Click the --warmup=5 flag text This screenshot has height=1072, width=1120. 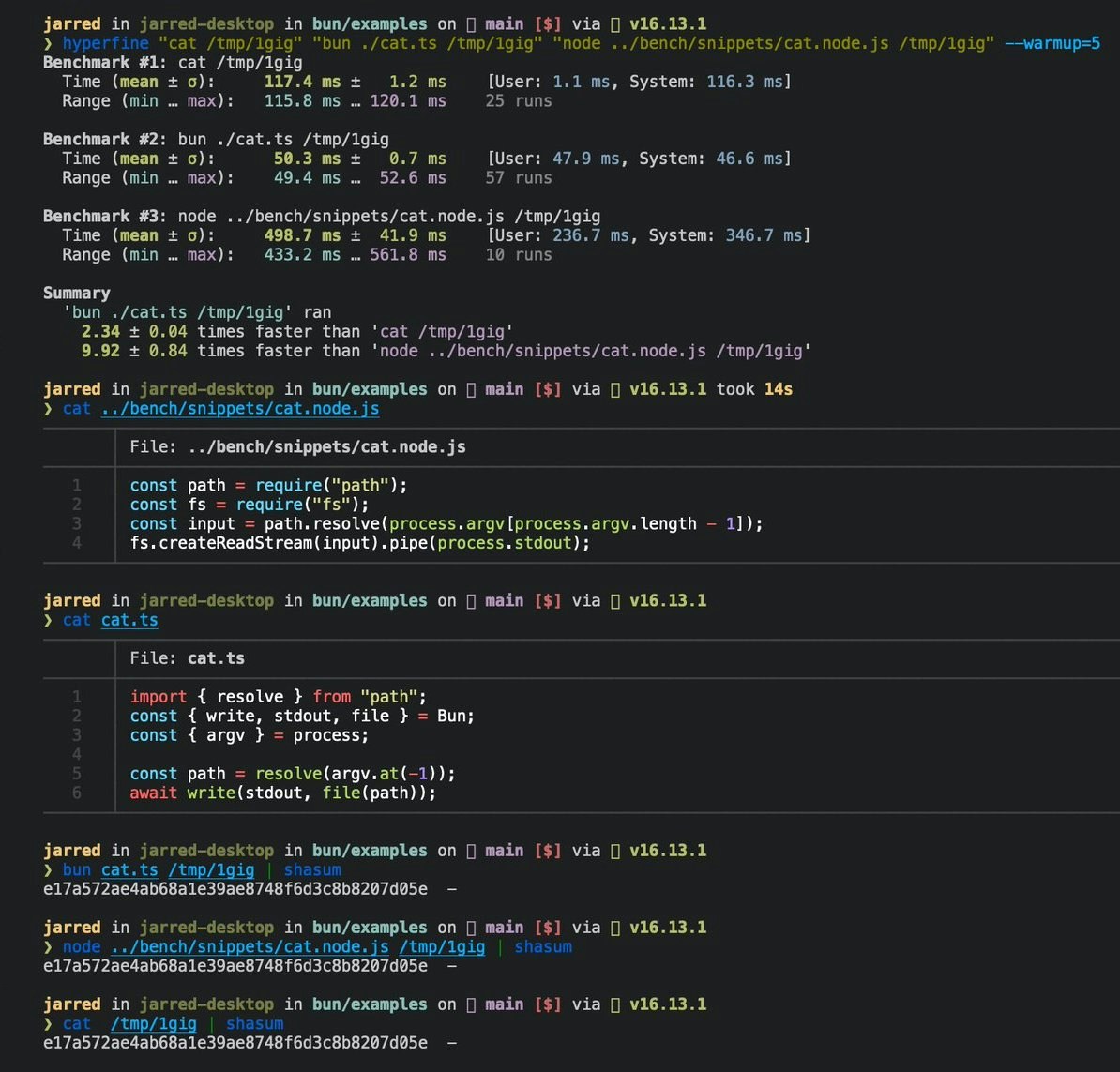click(x=1052, y=43)
